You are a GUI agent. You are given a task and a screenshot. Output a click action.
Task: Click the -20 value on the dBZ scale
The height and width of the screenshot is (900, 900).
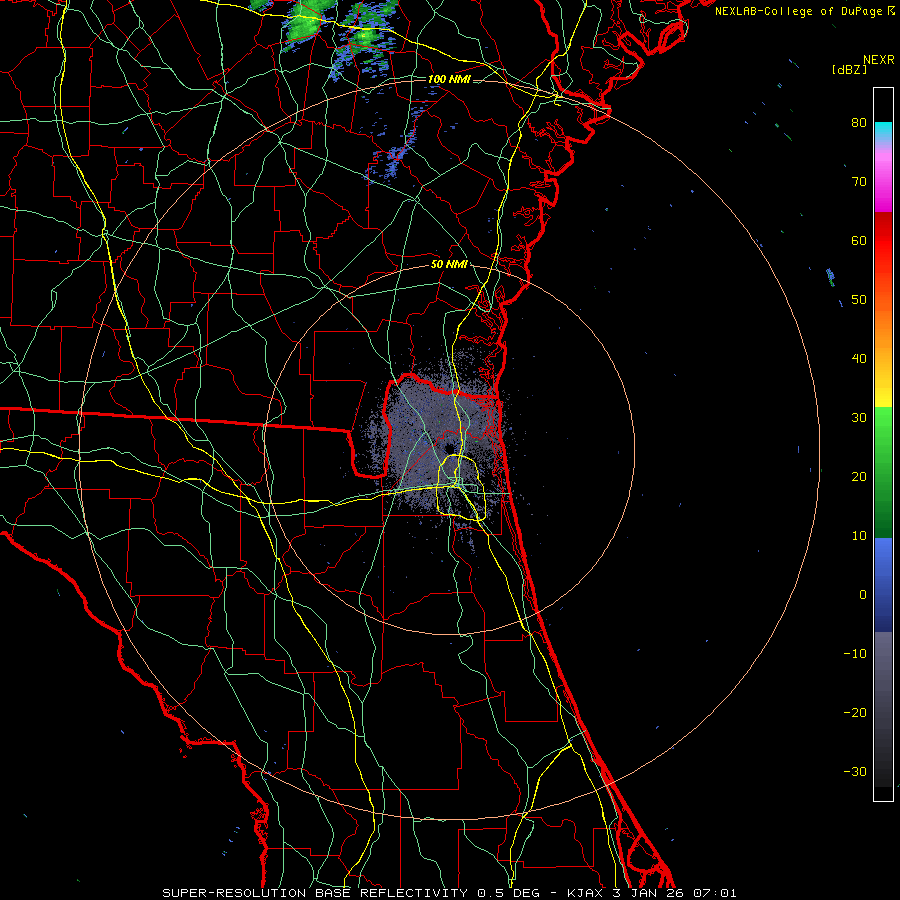coord(855,713)
